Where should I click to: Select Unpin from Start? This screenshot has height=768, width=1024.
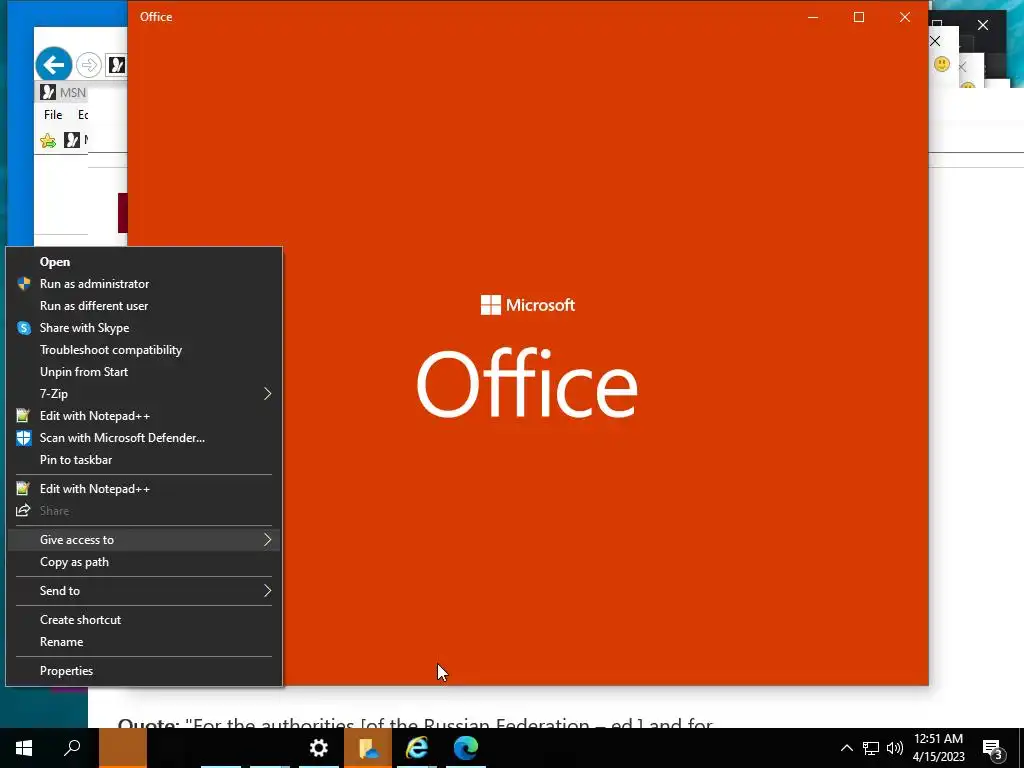tap(144, 372)
